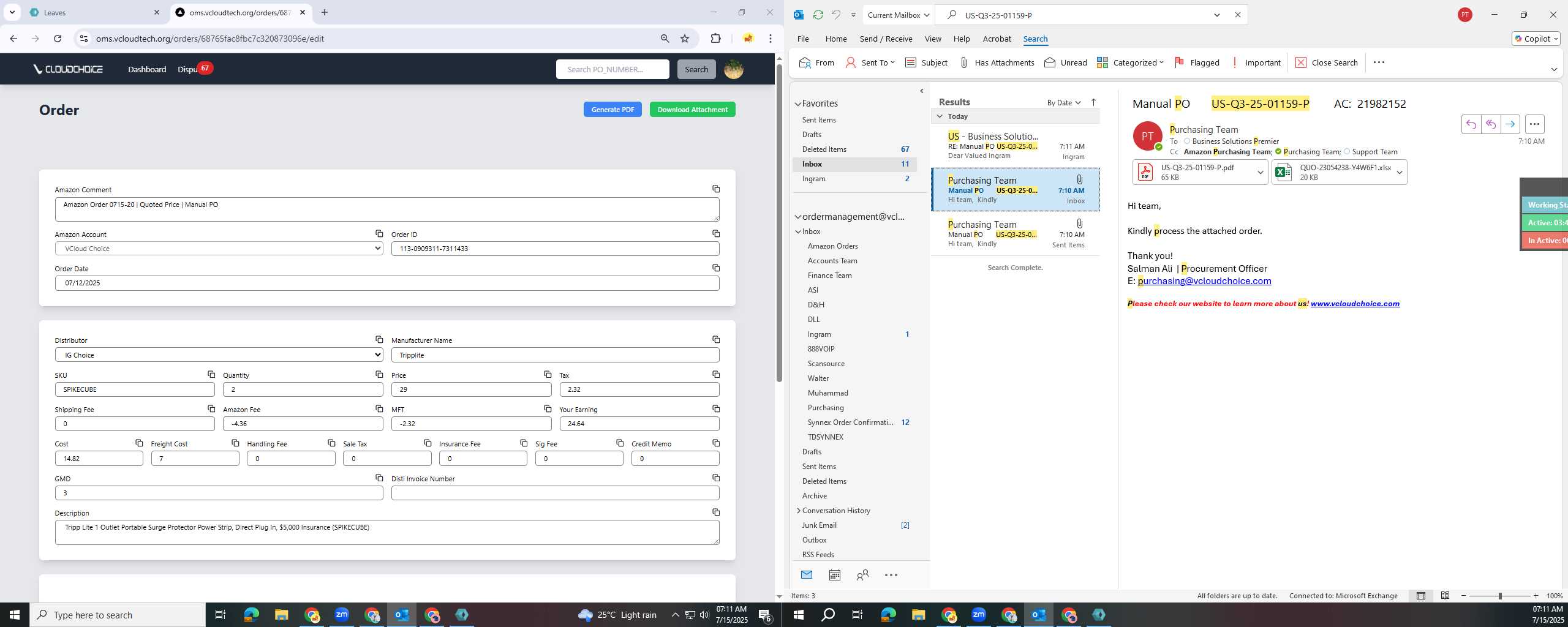The width and height of the screenshot is (1568, 627).
Task: Open Send / Receive ribbon tab
Action: [886, 39]
